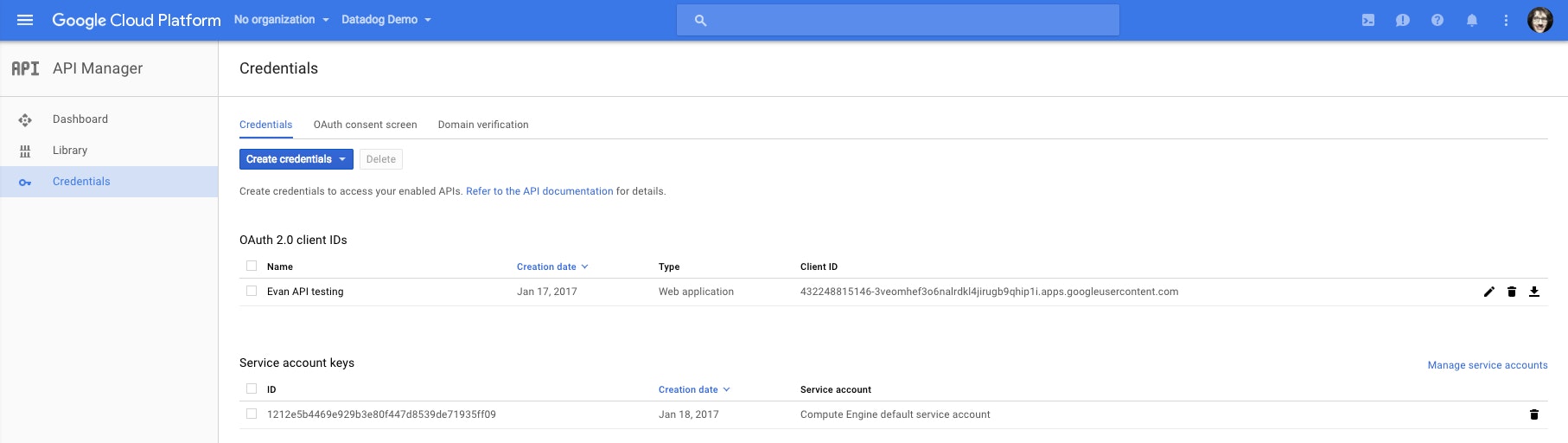The image size is (1568, 443).
Task: Follow Refer to the API documentation link
Action: tap(539, 191)
